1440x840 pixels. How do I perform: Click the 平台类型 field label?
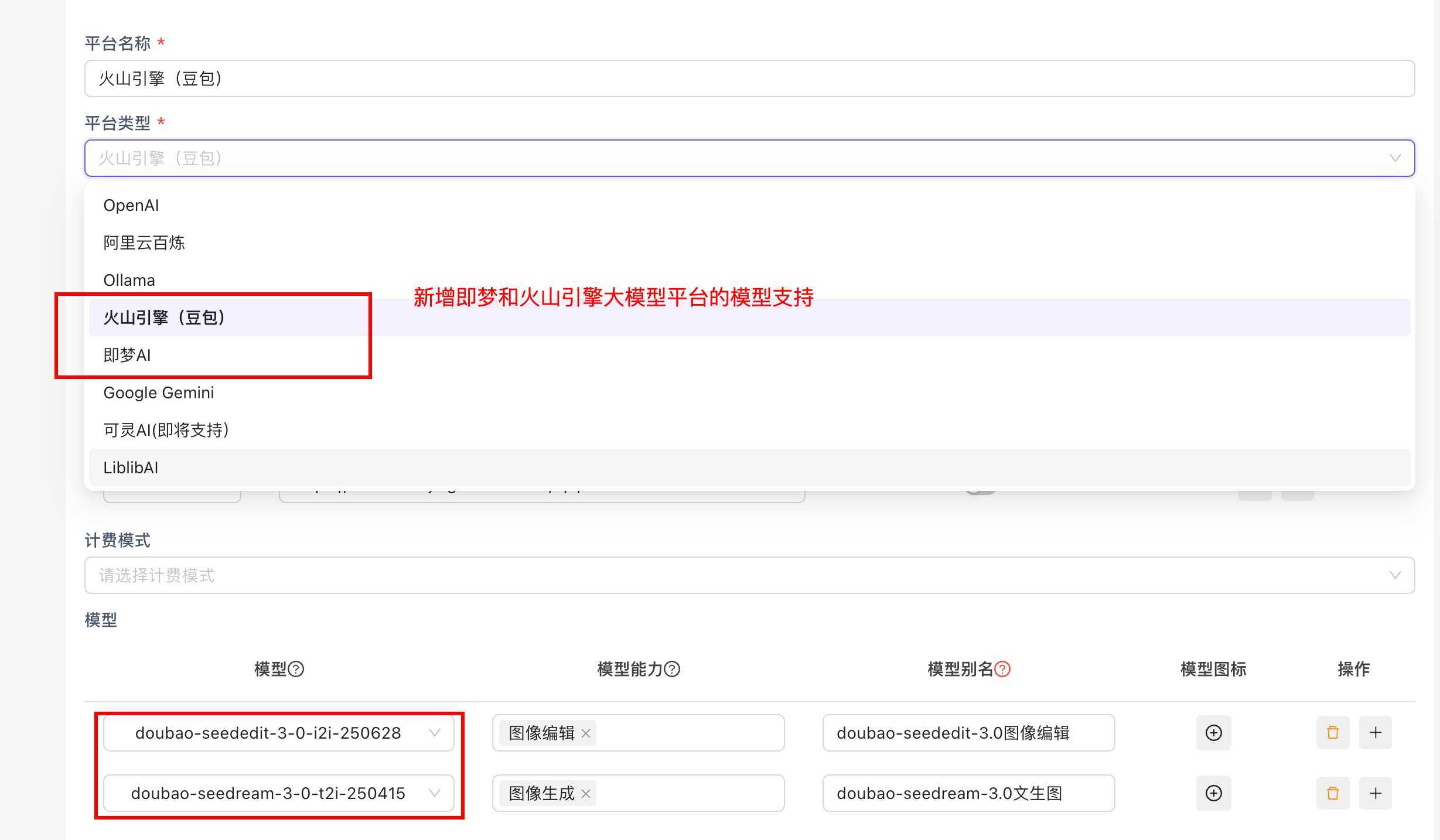118,123
